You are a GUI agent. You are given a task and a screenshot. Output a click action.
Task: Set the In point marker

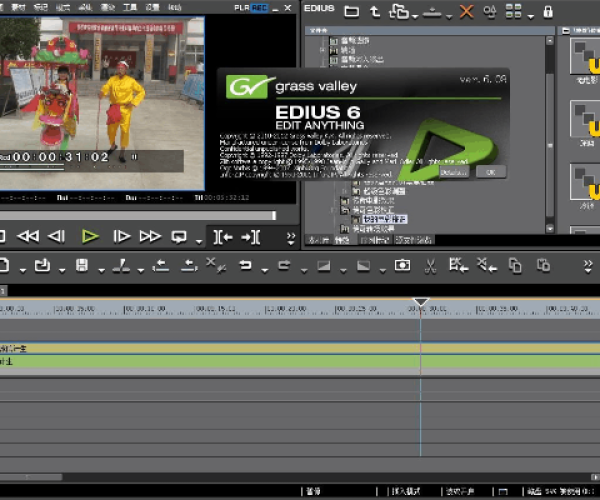223,236
